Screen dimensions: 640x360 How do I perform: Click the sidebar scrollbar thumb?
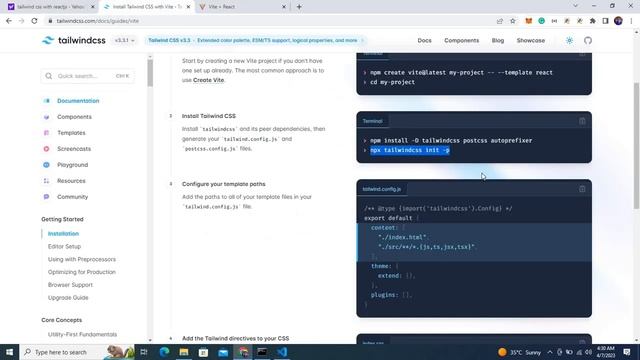(x=150, y=73)
